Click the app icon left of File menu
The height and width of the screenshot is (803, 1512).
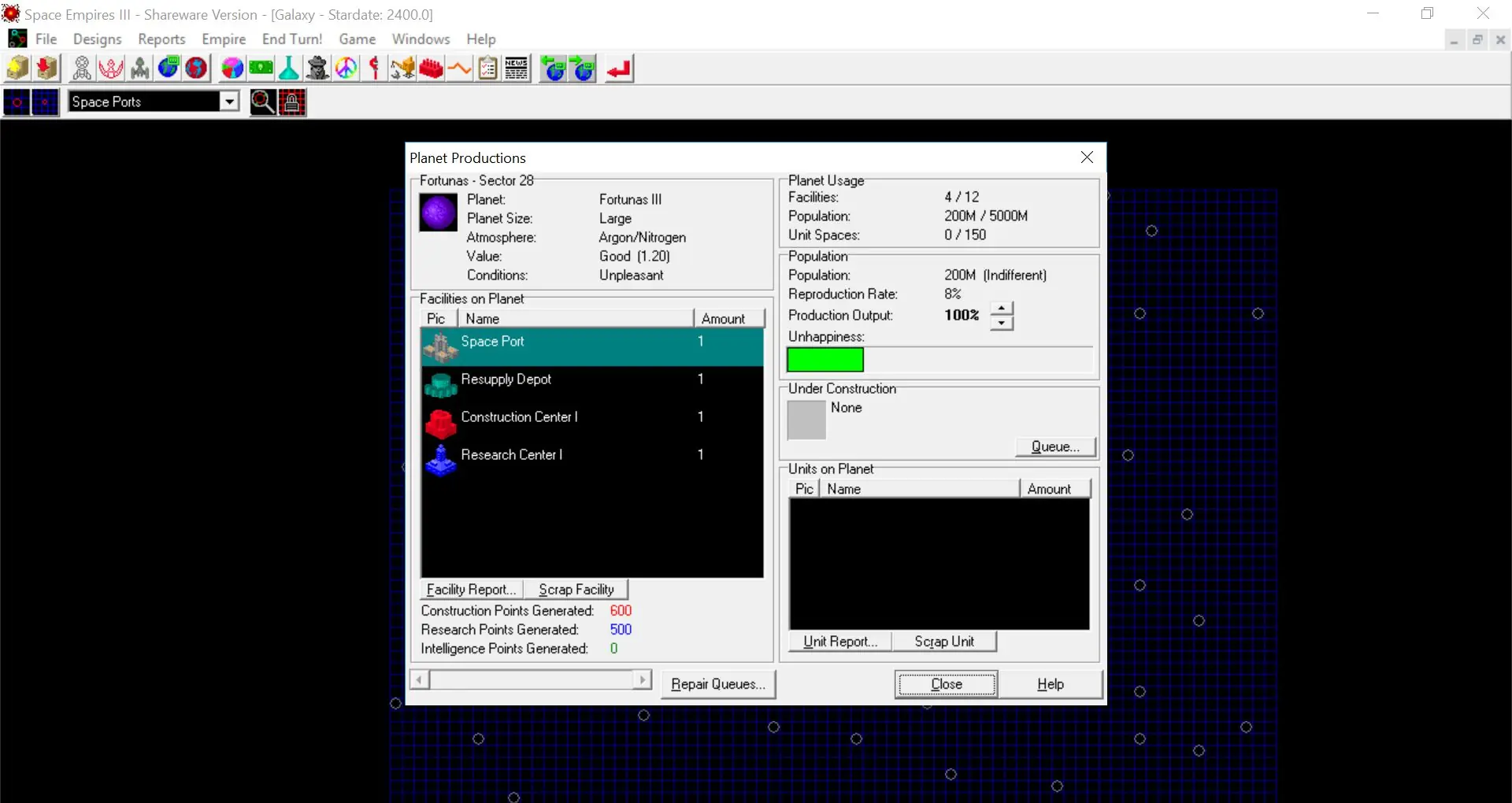coord(17,39)
